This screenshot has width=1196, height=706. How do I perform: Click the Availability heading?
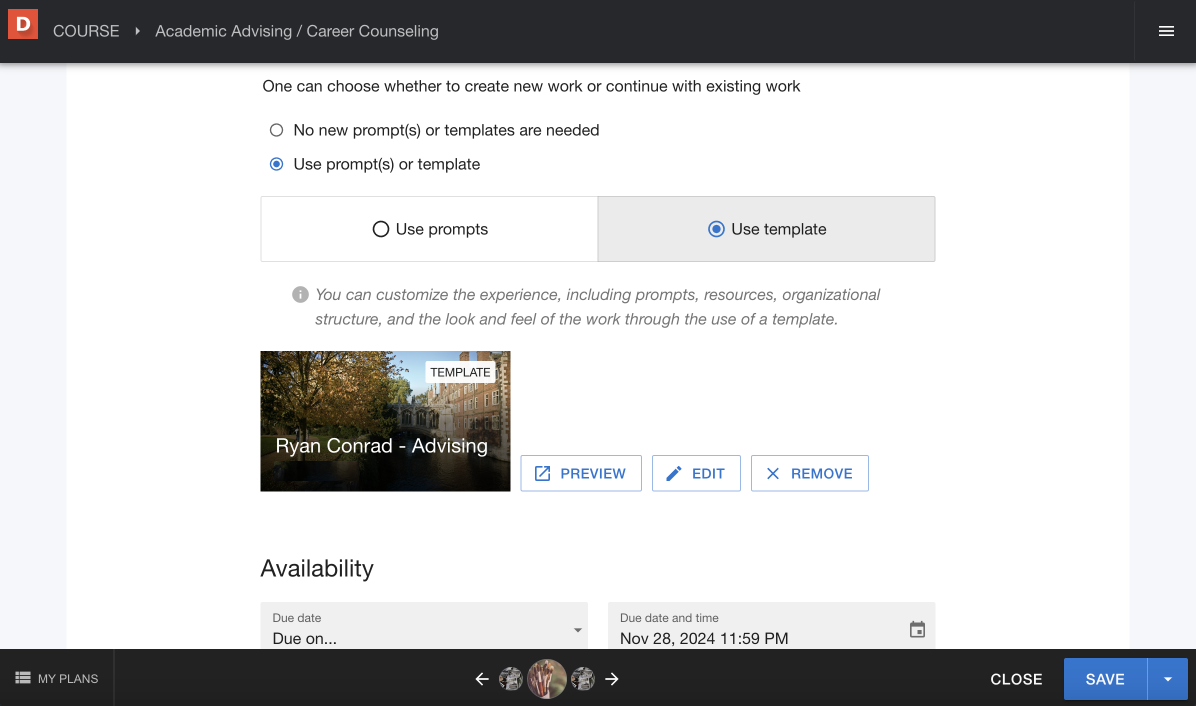(317, 569)
